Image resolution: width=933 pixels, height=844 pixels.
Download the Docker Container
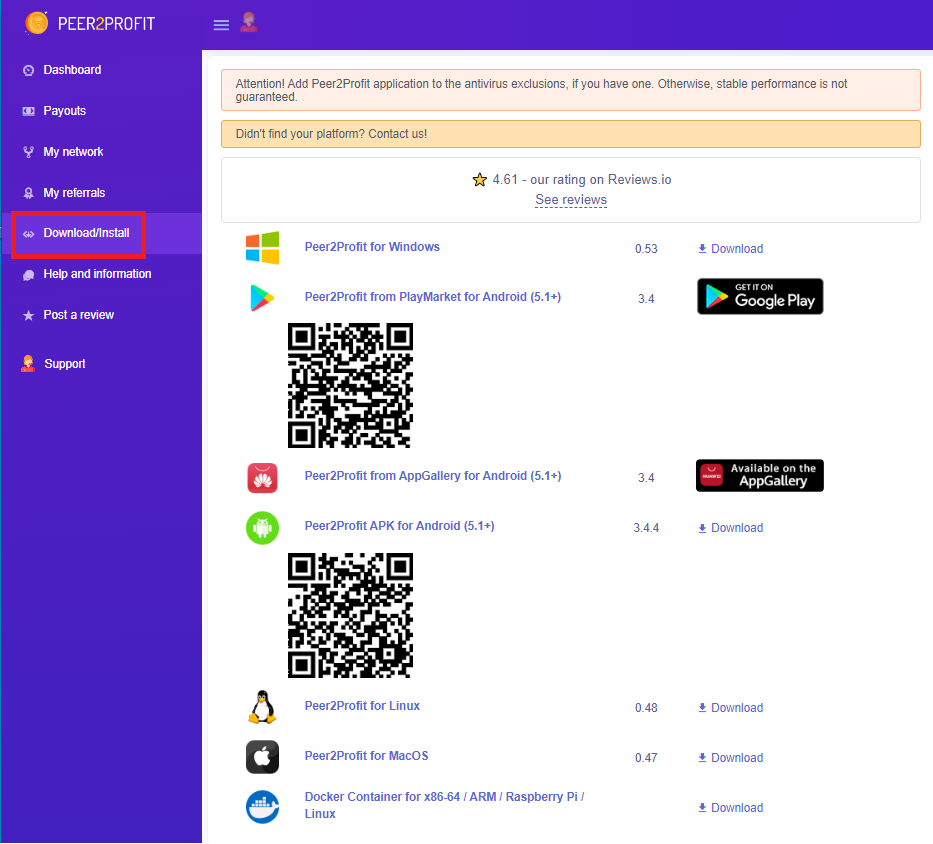point(731,808)
